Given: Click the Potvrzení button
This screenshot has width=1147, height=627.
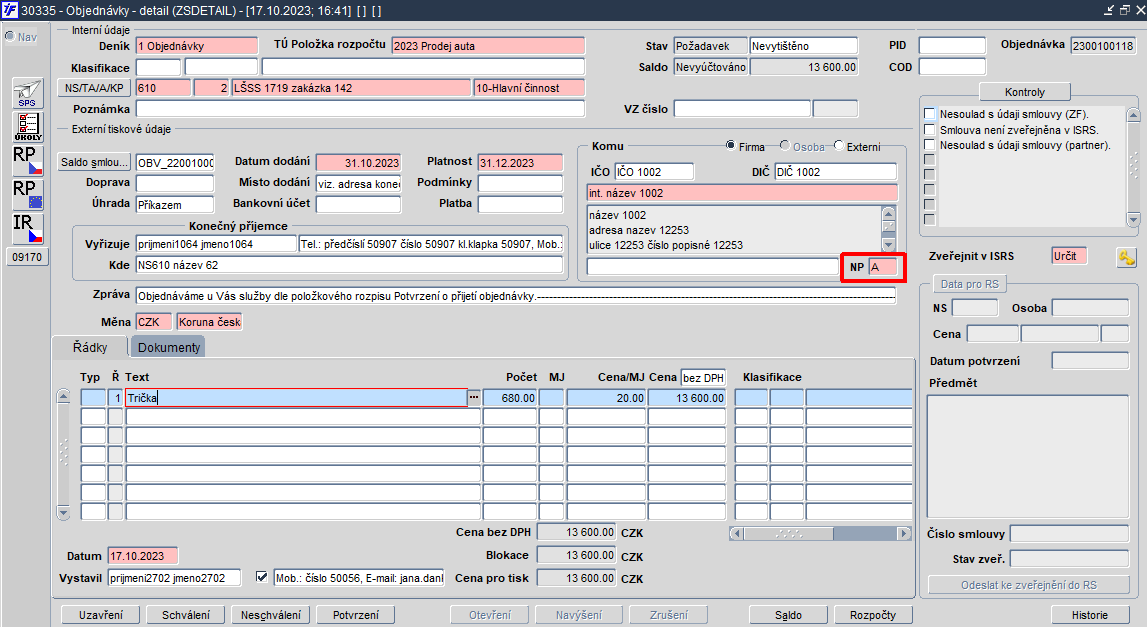Looking at the screenshot, I should (x=356, y=615).
